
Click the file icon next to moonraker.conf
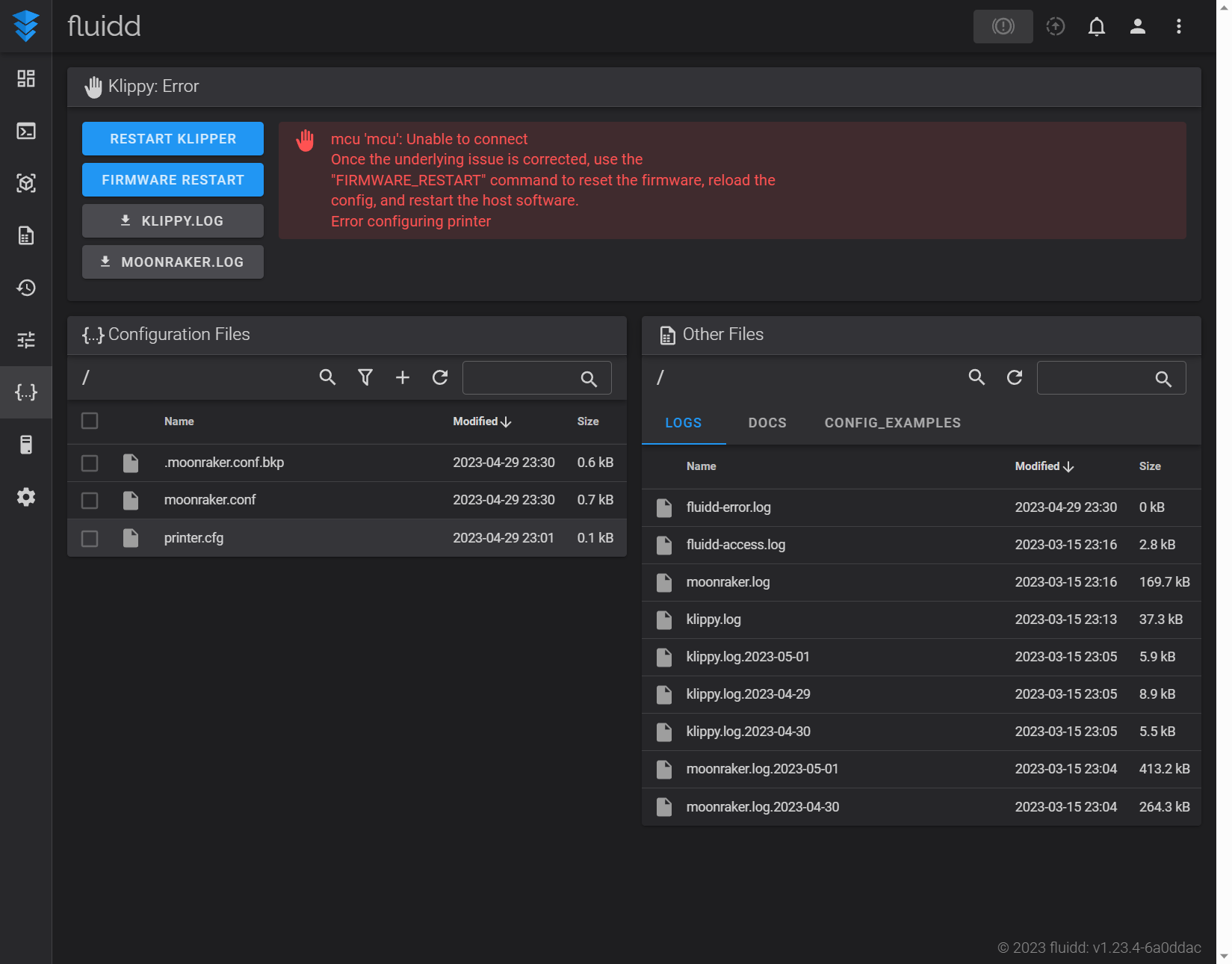(x=131, y=500)
